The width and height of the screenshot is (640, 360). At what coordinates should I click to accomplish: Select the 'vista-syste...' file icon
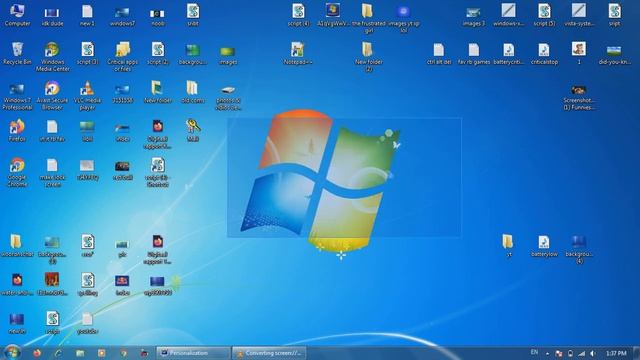tap(579, 15)
